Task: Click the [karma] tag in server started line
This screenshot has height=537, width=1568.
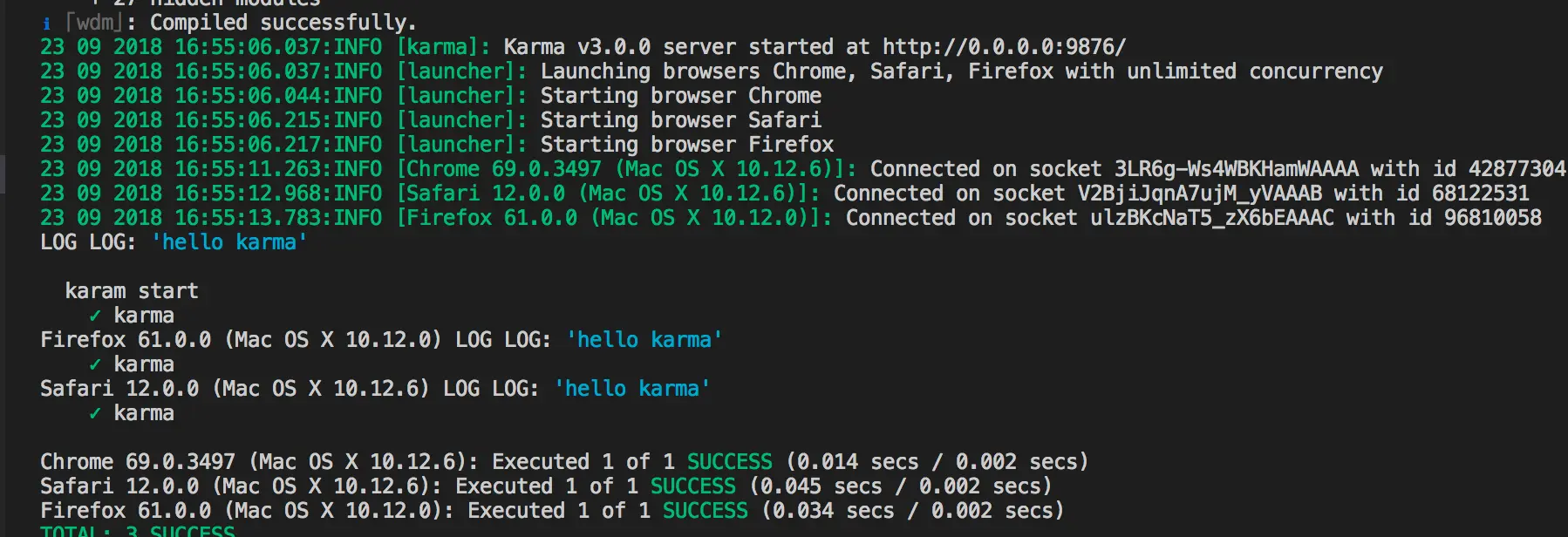Action: coord(443,47)
